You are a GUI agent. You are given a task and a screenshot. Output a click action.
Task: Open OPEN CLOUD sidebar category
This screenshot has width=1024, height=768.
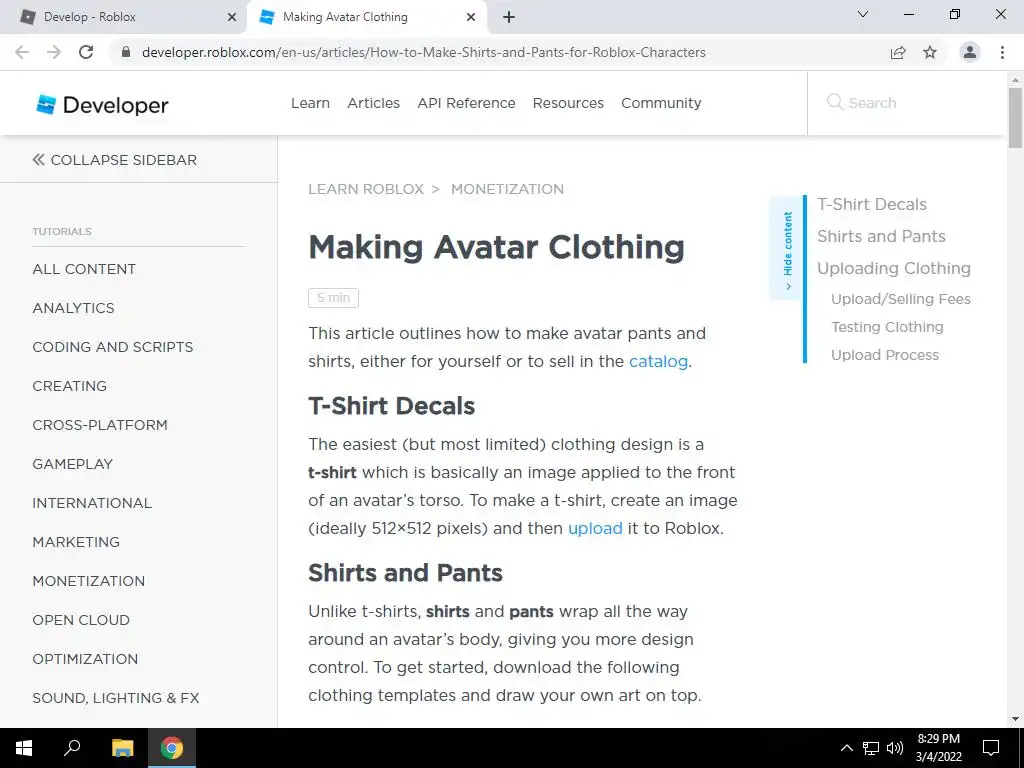(81, 620)
